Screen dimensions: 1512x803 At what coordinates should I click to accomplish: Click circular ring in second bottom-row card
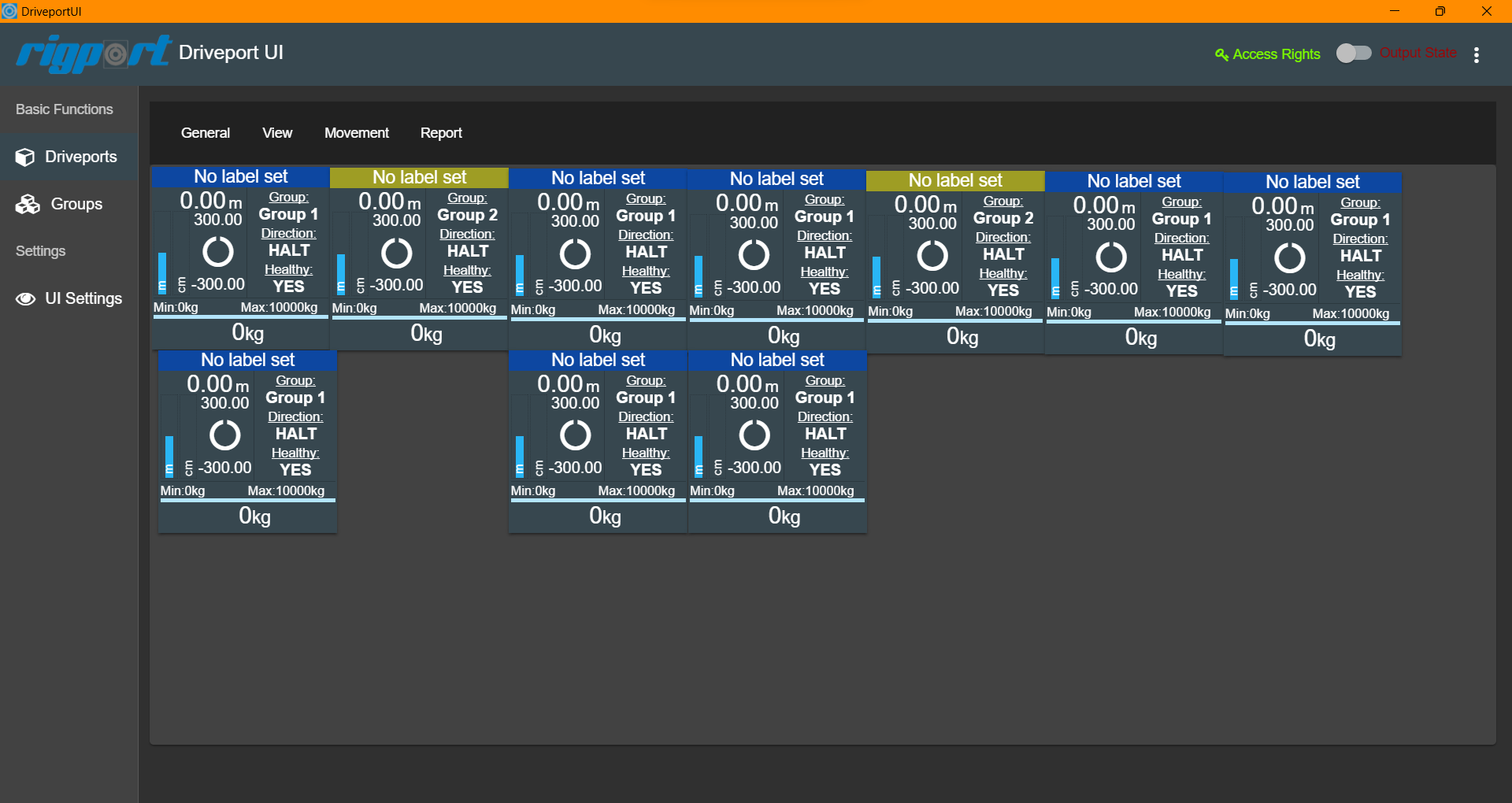coord(575,435)
